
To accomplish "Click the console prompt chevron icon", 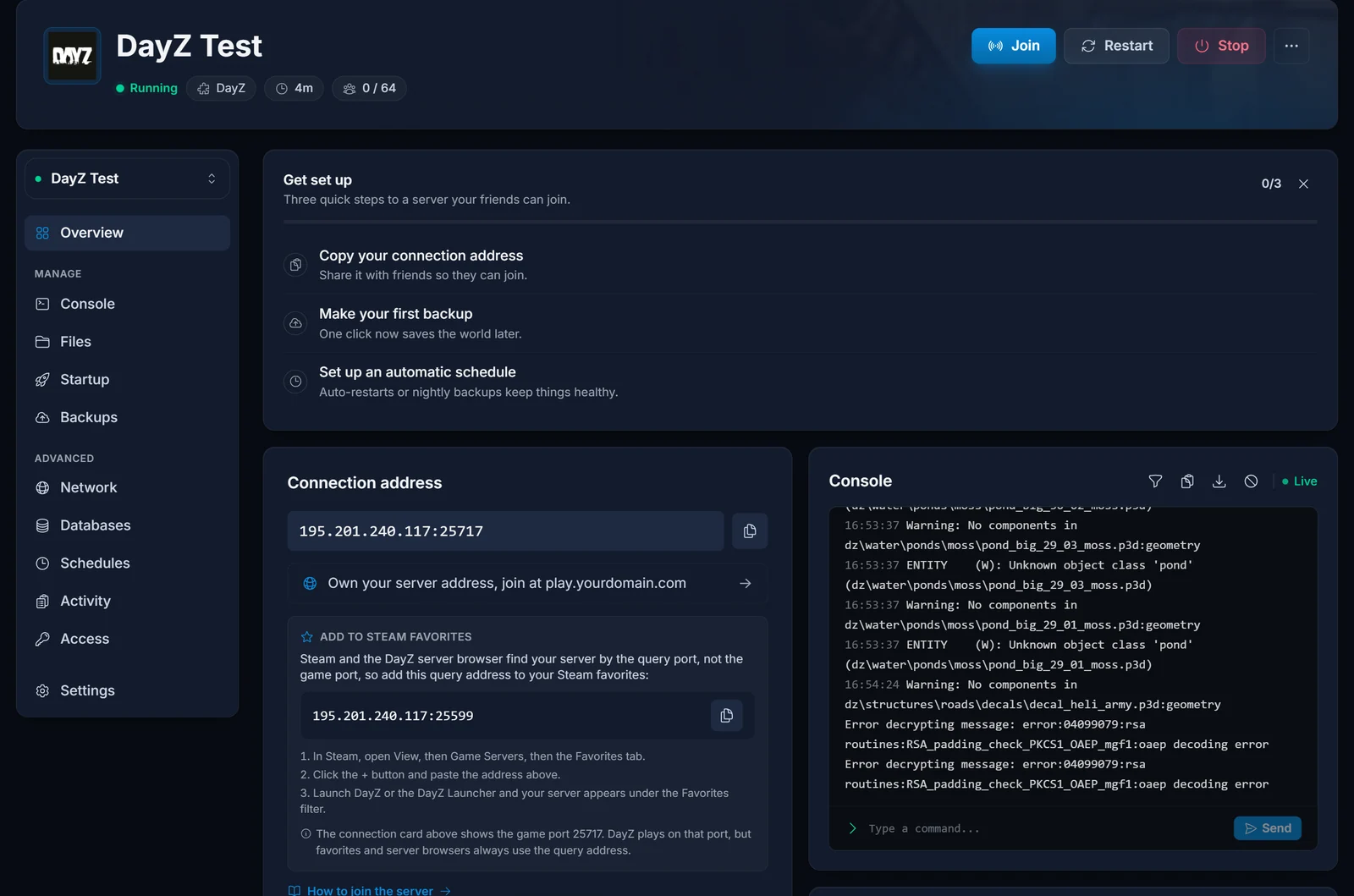I will click(852, 828).
